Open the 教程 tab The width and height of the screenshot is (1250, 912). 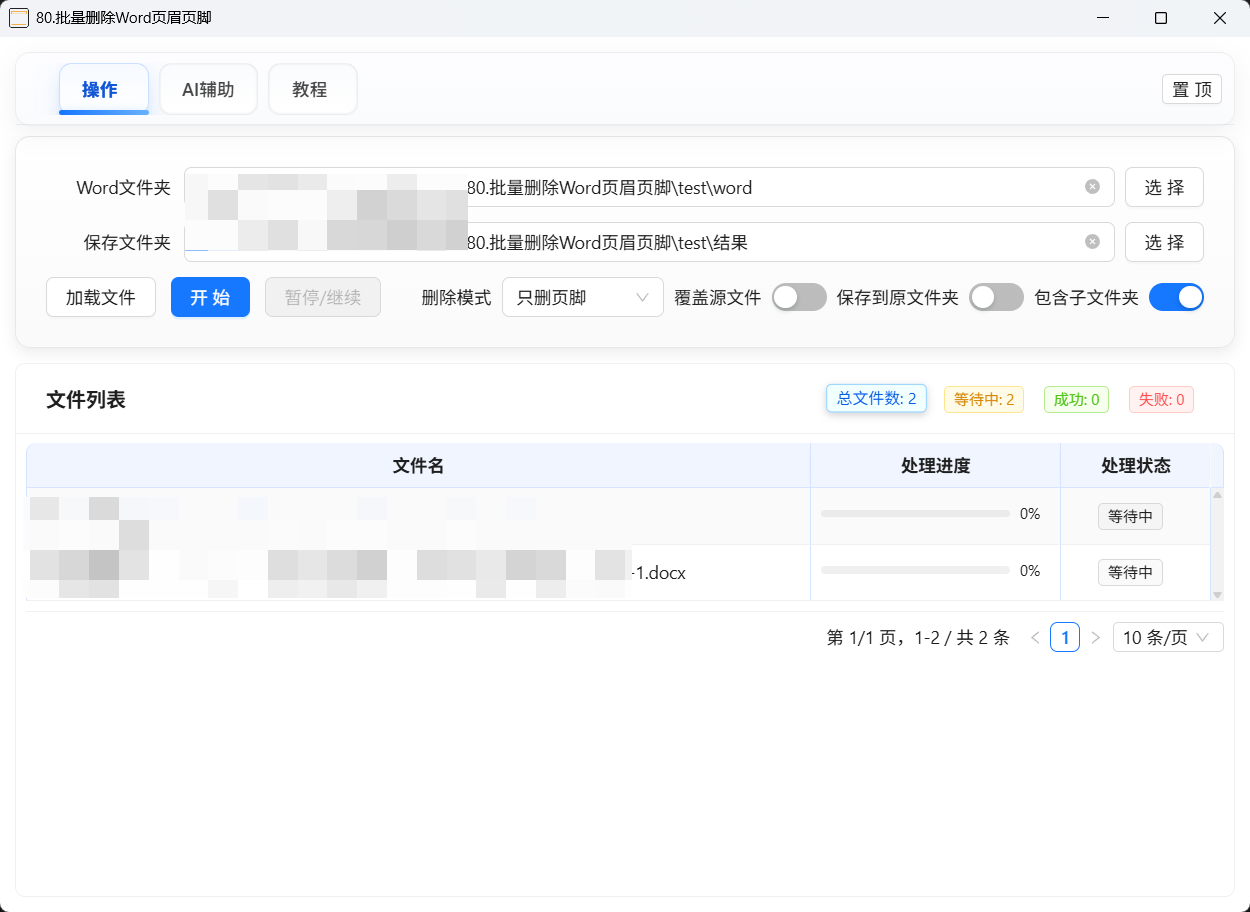click(312, 90)
